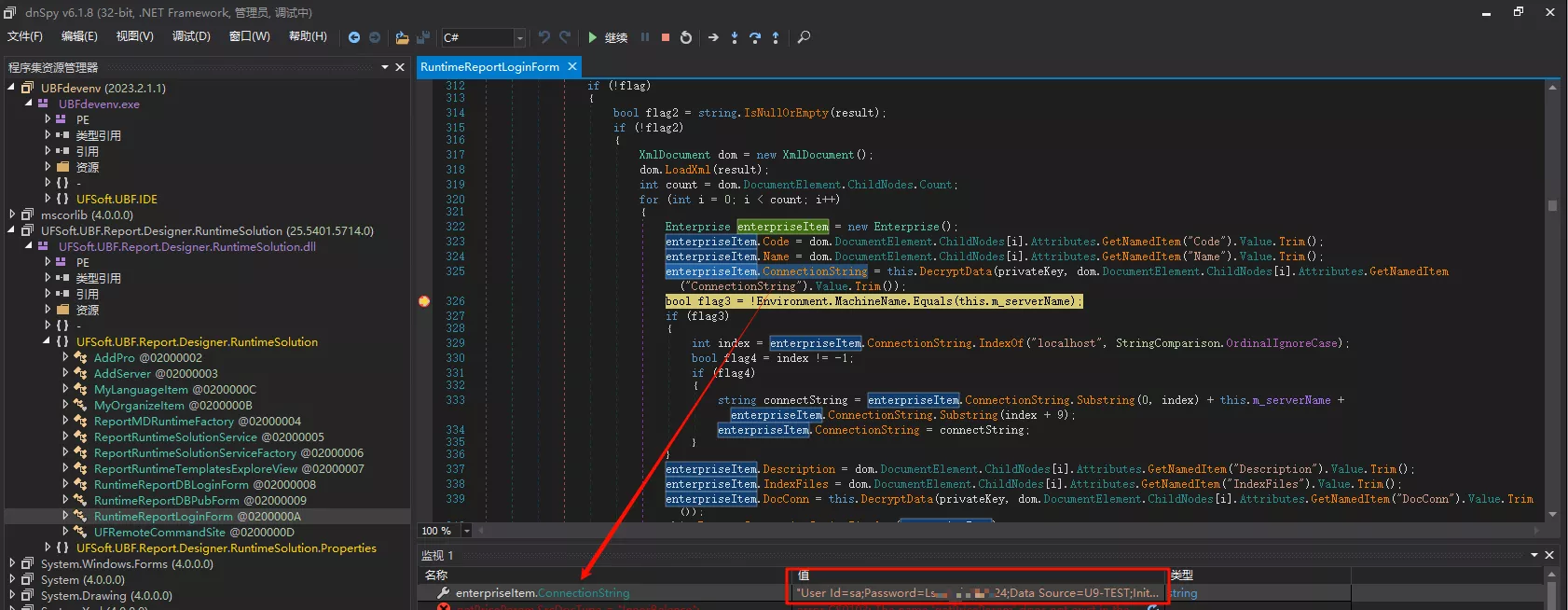Click the Step Out icon
Screen dimensions: 1568x610
click(x=776, y=37)
